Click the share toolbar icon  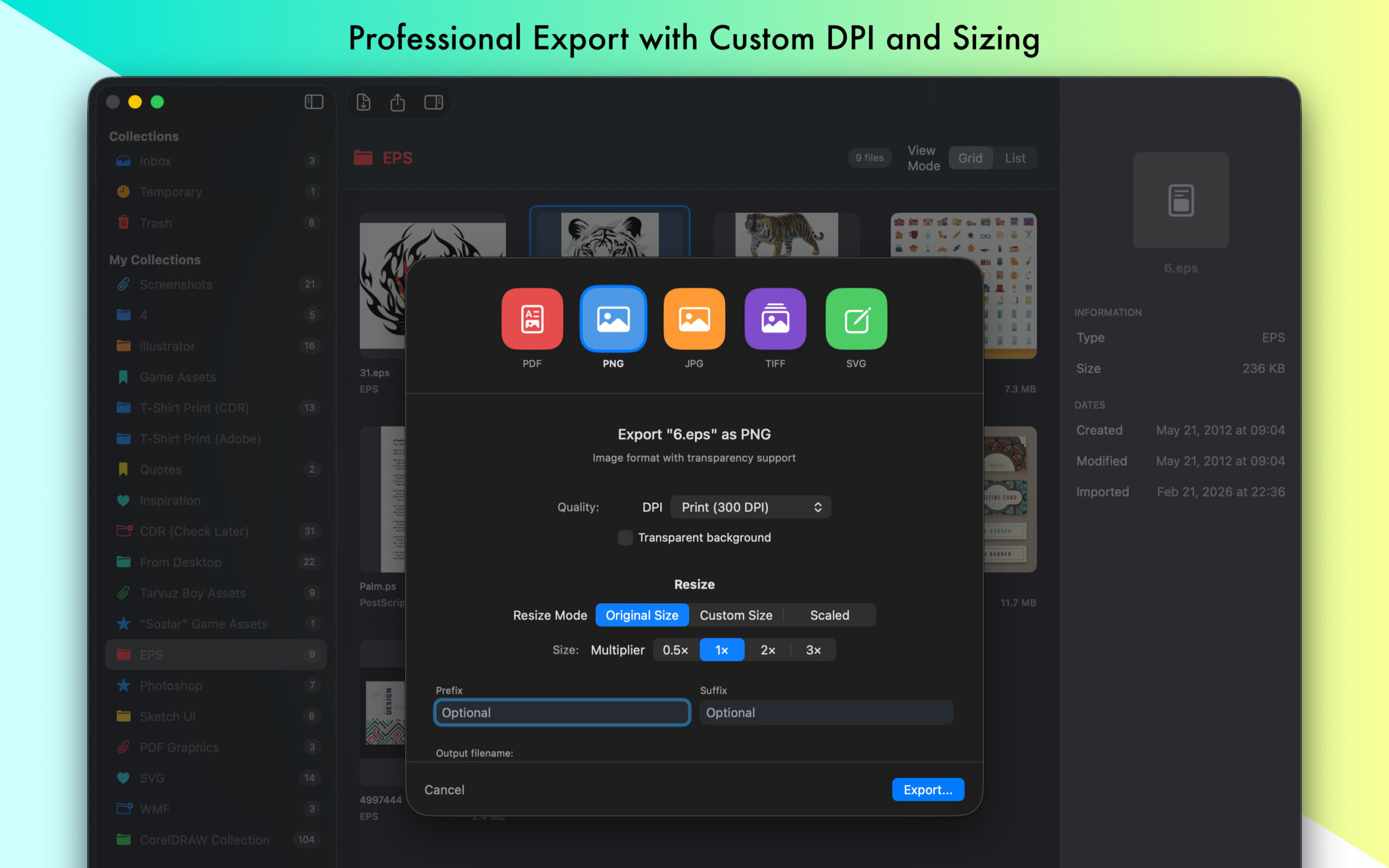click(398, 102)
